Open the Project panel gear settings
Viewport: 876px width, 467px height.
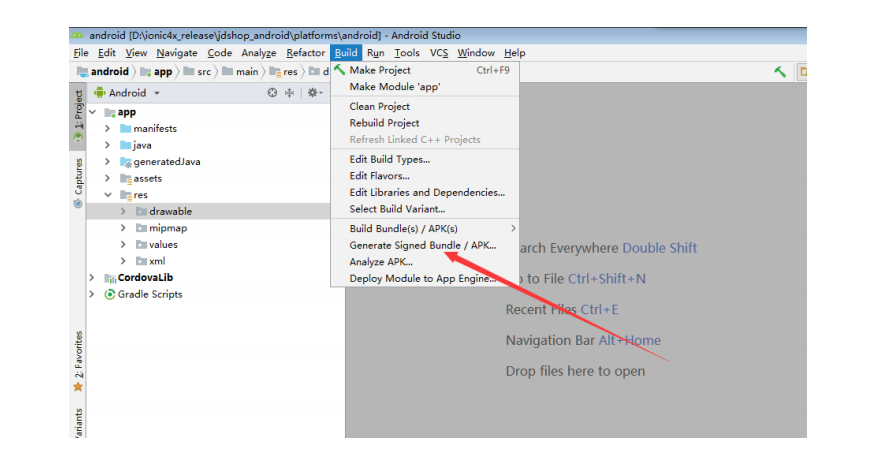coord(312,93)
